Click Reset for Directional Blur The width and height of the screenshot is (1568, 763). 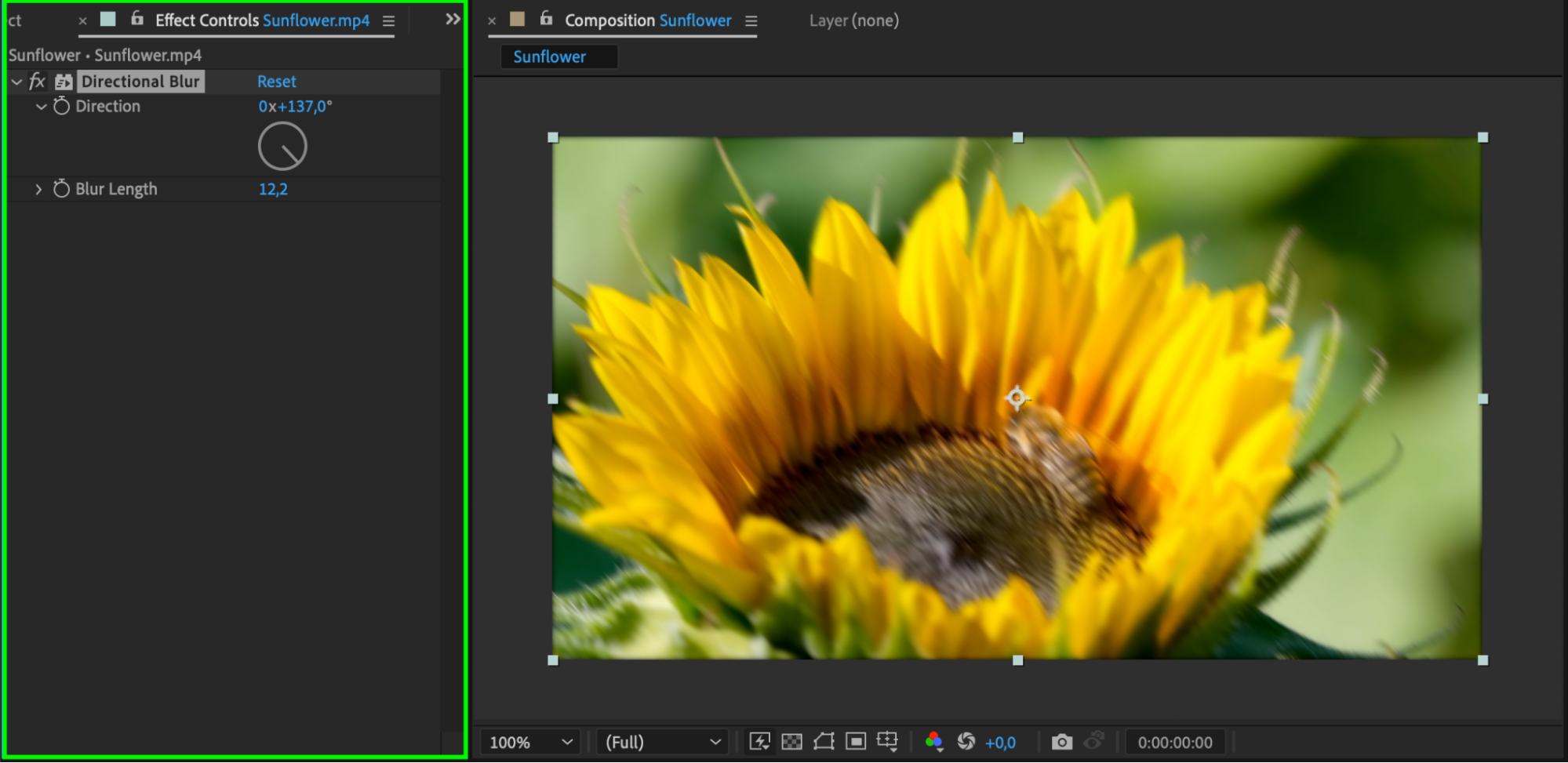pos(276,82)
